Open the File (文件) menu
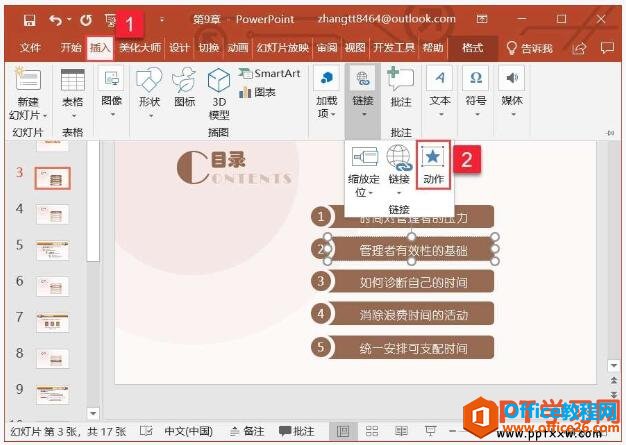The image size is (626, 445). (x=30, y=47)
